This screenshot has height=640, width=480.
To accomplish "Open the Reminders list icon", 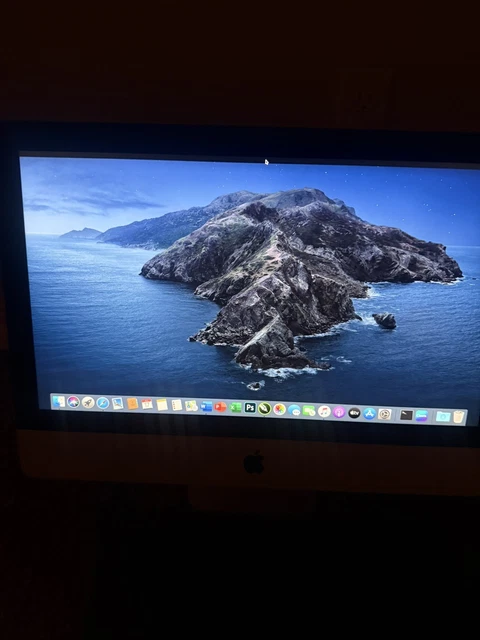I will (177, 405).
